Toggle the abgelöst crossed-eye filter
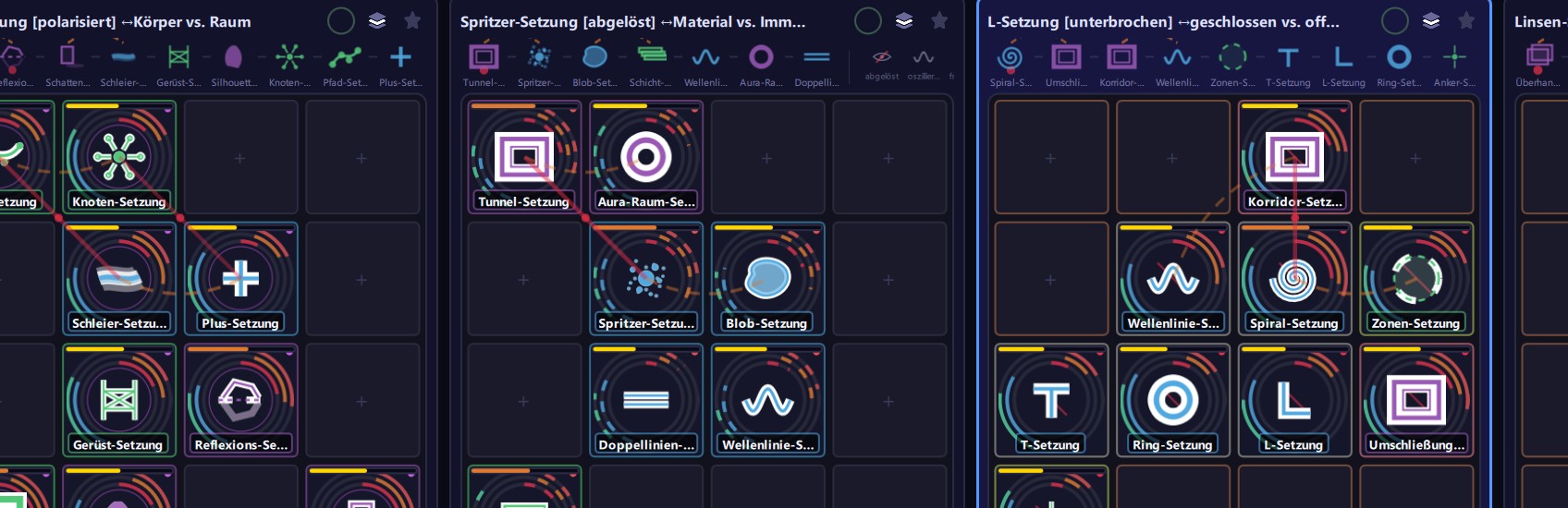Viewport: 1568px width, 508px height. pyautogui.click(x=882, y=58)
